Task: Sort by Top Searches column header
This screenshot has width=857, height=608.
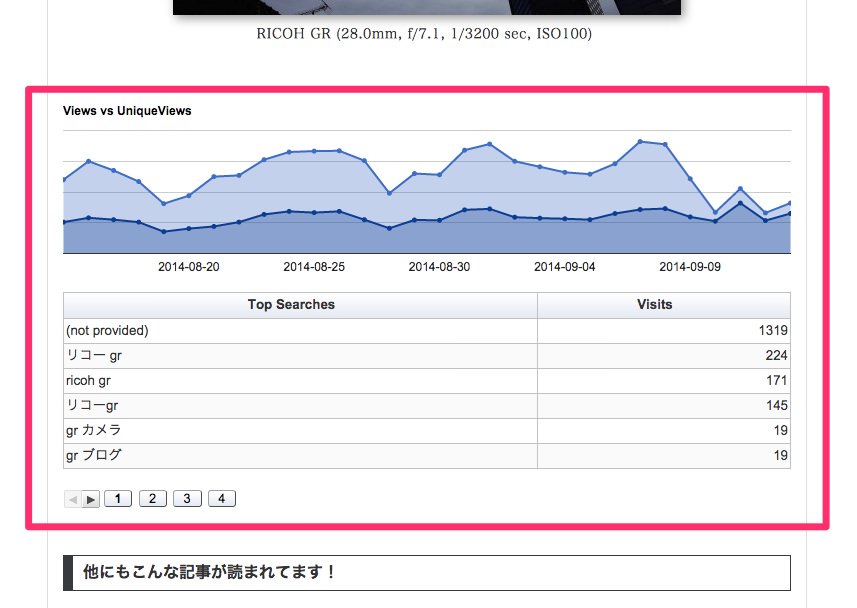Action: click(301, 305)
